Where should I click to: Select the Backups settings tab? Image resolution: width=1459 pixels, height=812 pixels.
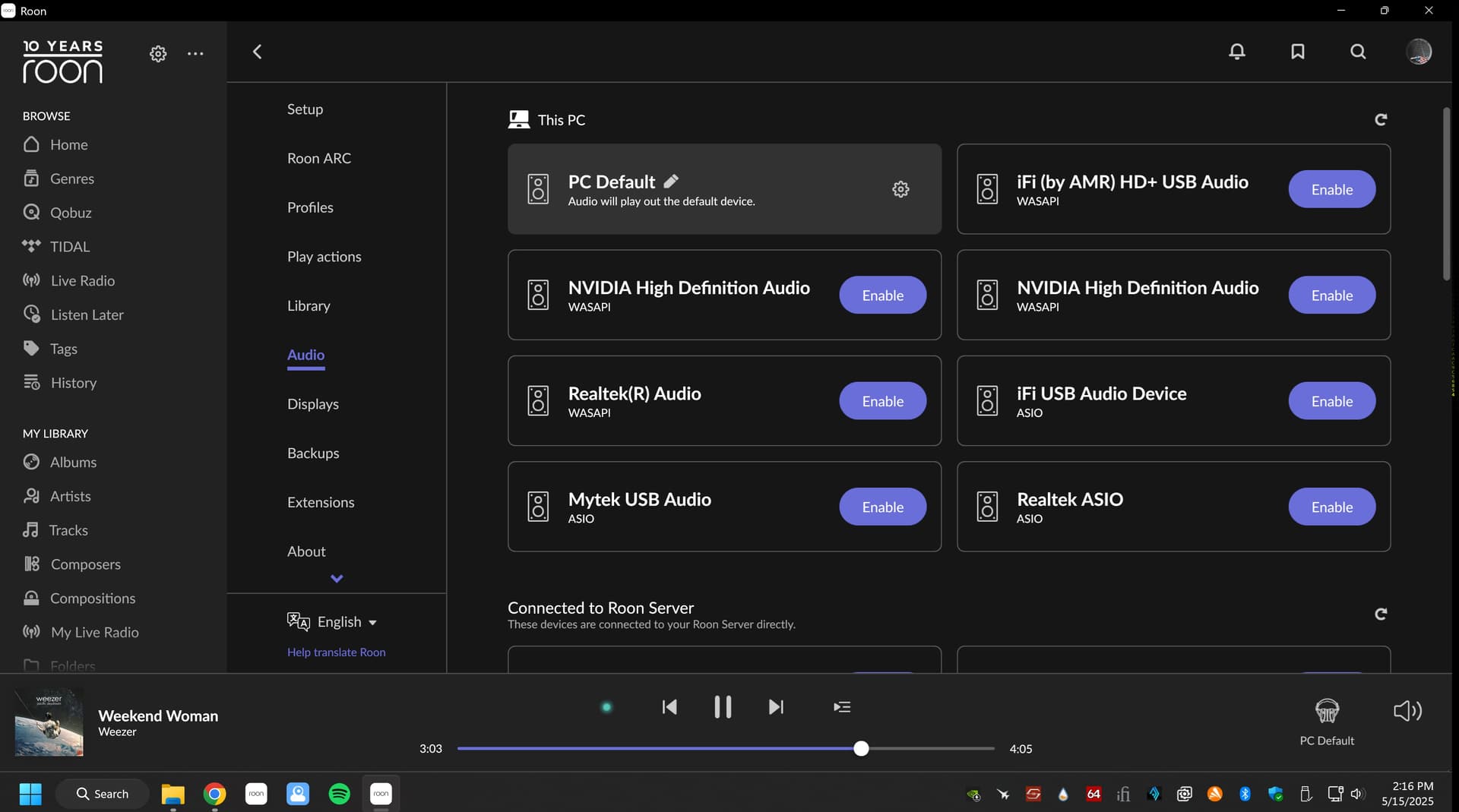click(313, 453)
